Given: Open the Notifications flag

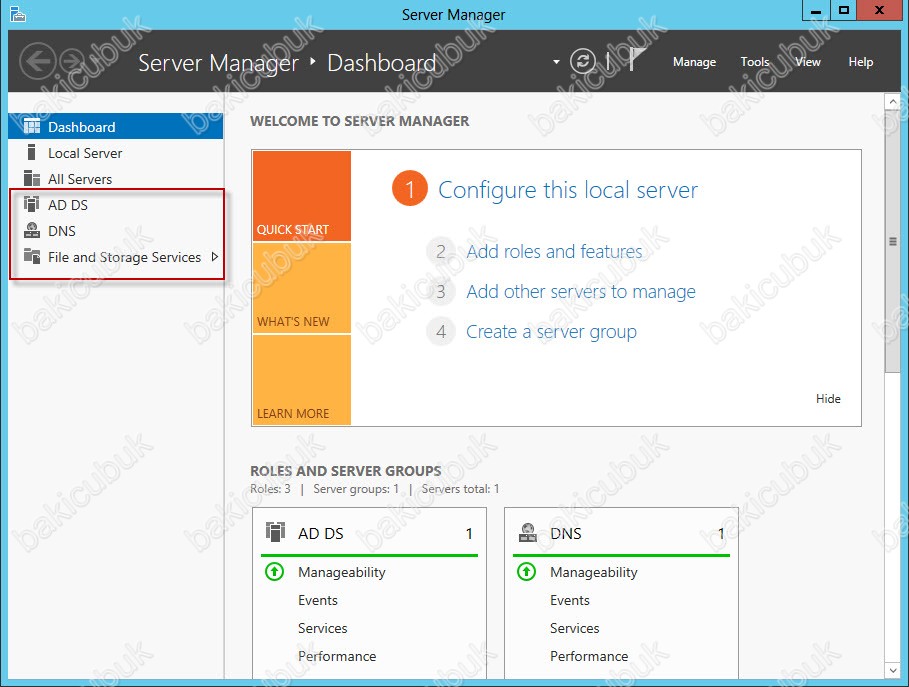Looking at the screenshot, I should pos(637,59).
